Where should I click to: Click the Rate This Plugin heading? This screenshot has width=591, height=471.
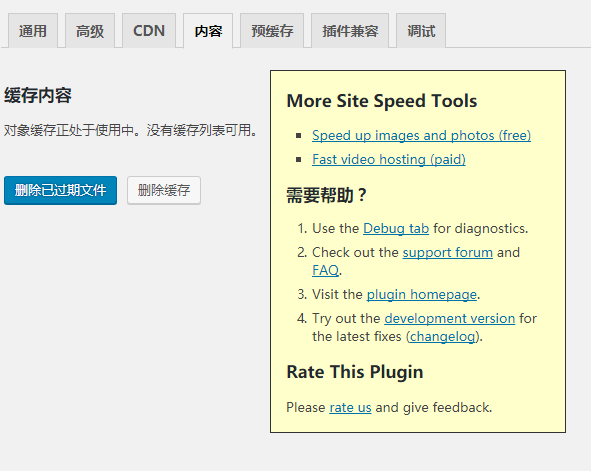coord(355,372)
